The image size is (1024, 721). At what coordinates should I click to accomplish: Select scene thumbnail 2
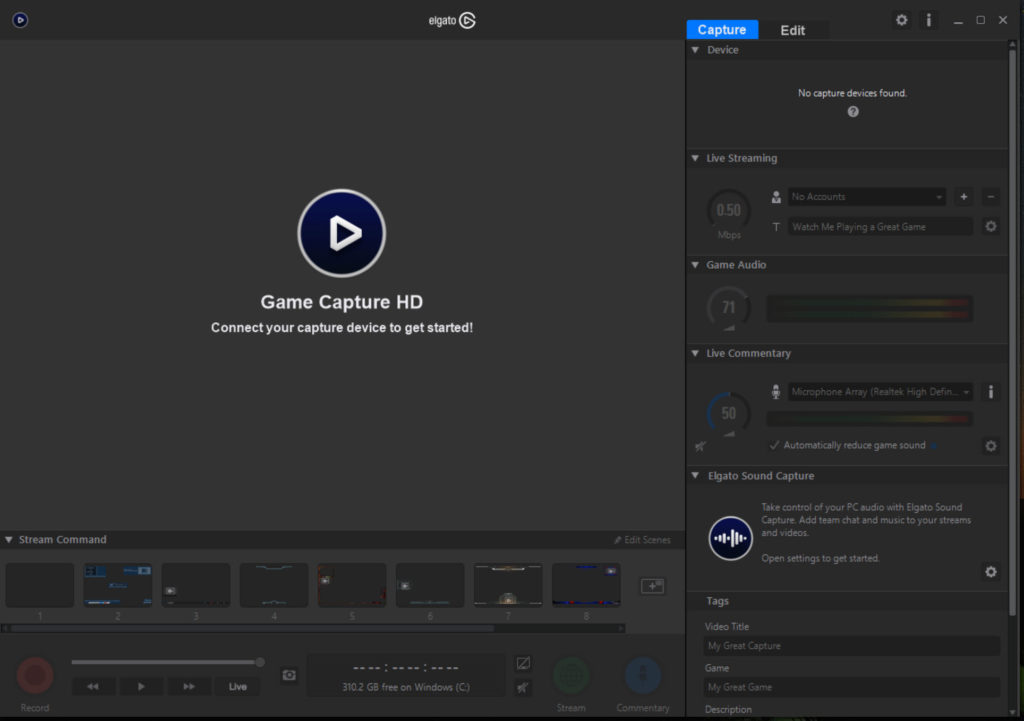pos(118,585)
